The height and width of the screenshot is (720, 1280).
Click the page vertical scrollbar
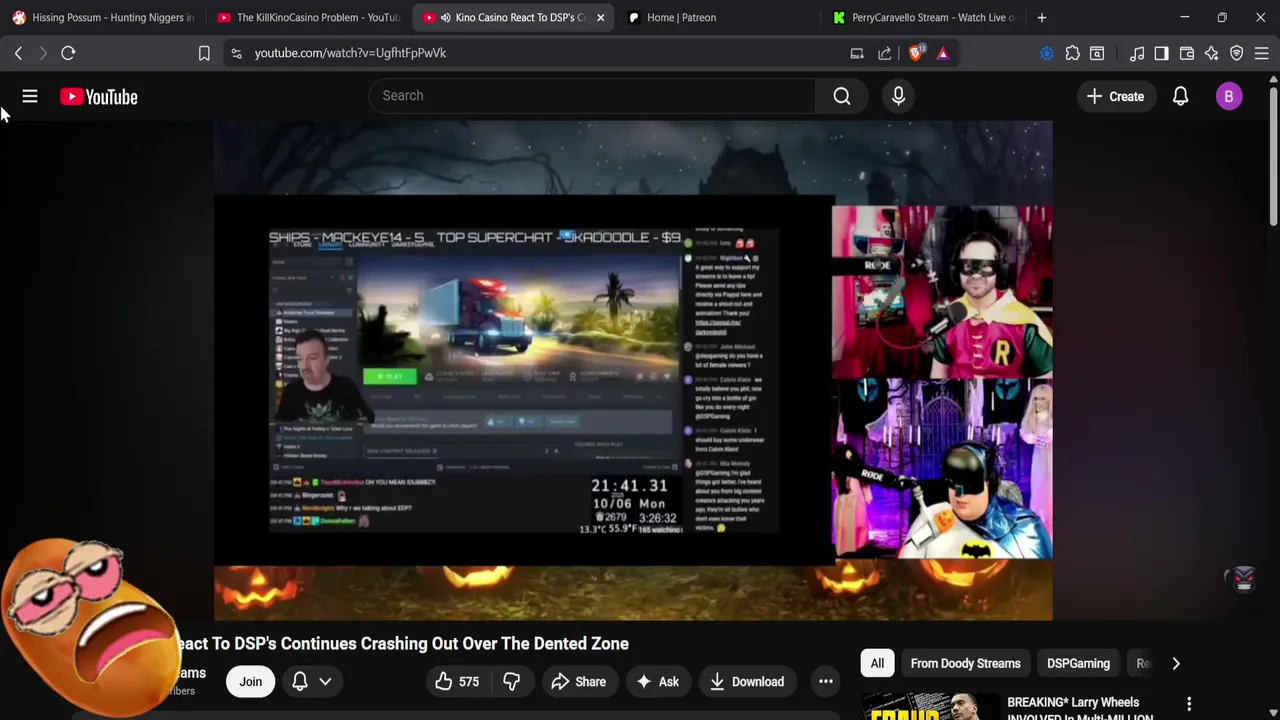click(1273, 155)
